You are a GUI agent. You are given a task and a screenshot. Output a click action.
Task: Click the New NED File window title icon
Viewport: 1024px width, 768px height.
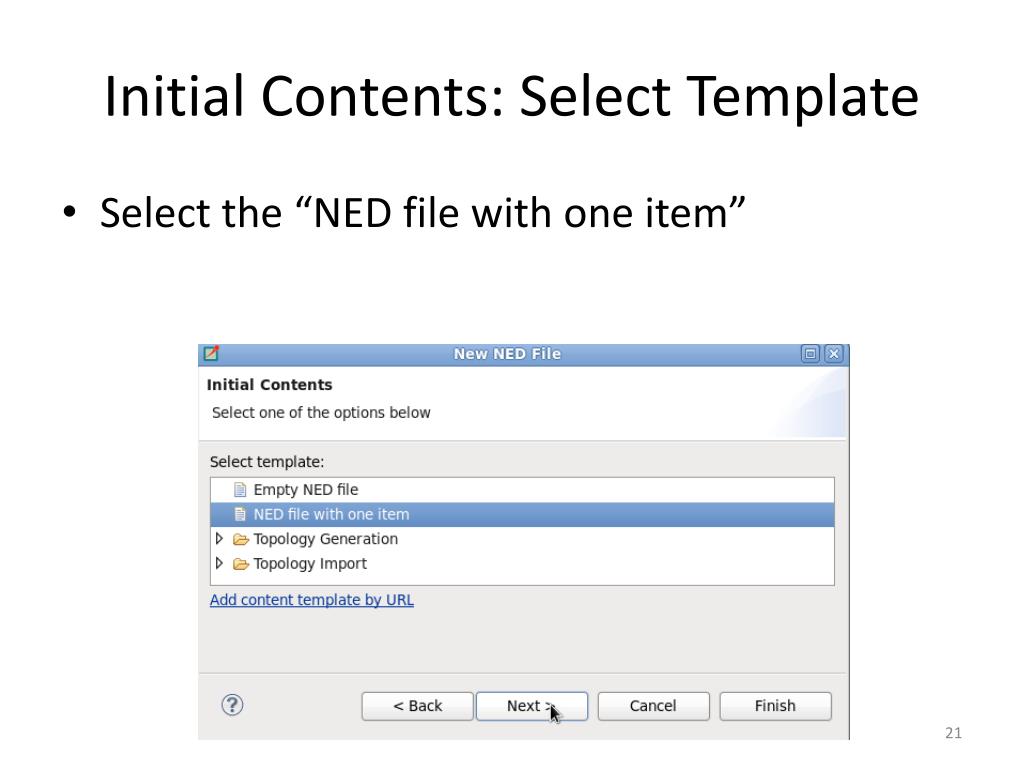211,354
